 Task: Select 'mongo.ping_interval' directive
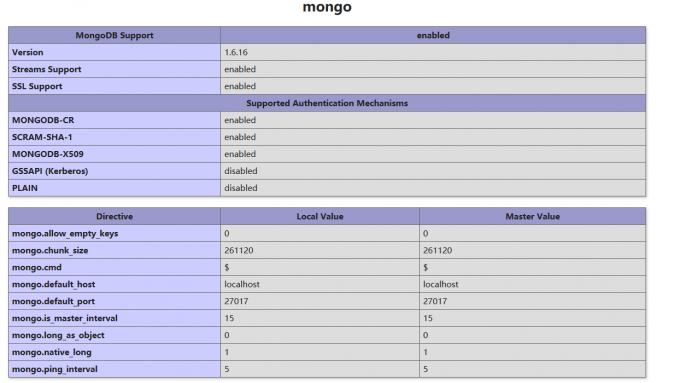pyautogui.click(x=55, y=369)
